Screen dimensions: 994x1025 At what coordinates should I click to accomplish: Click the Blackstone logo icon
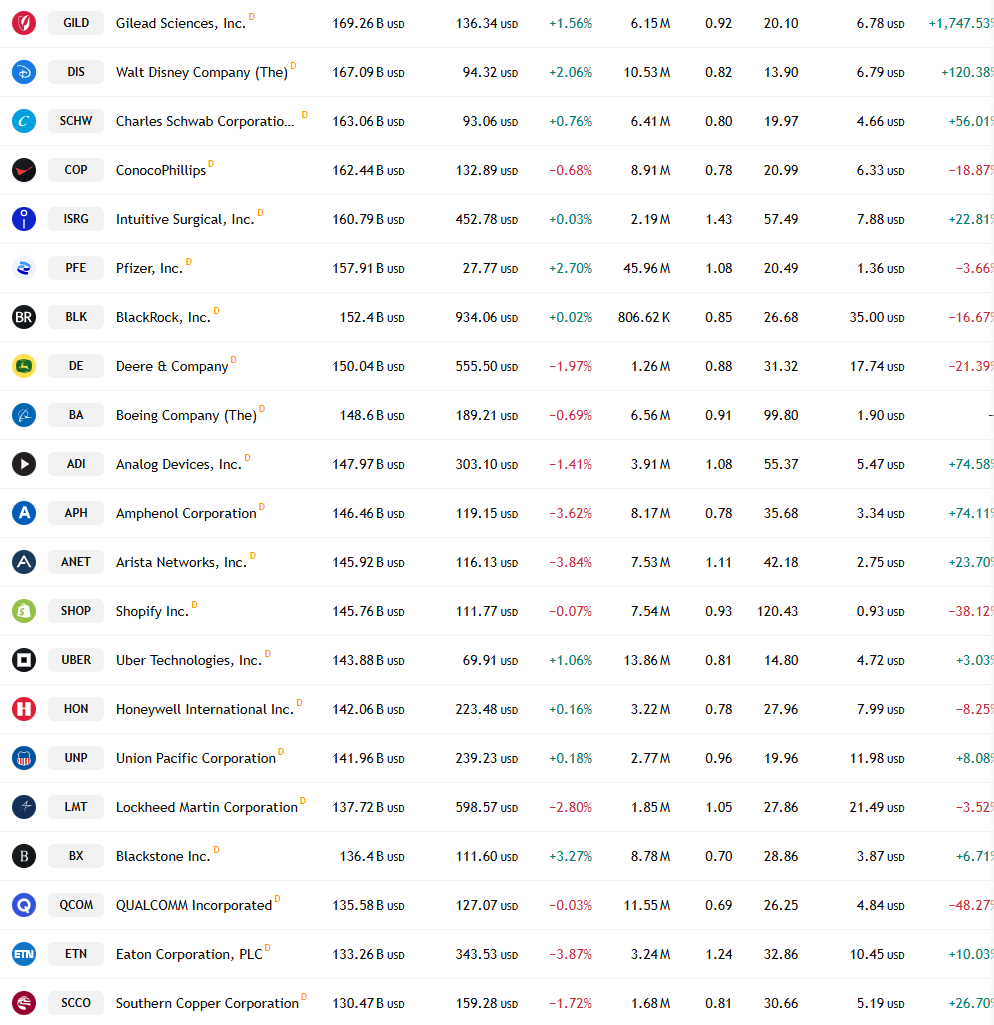(x=24, y=856)
